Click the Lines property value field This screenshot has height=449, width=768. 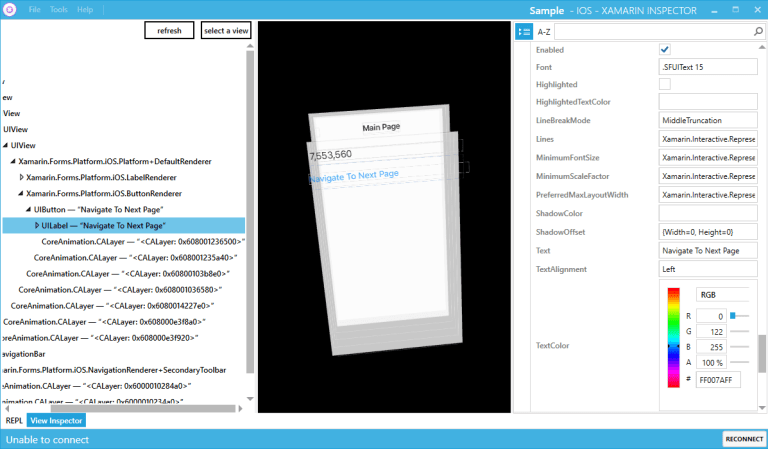point(708,139)
